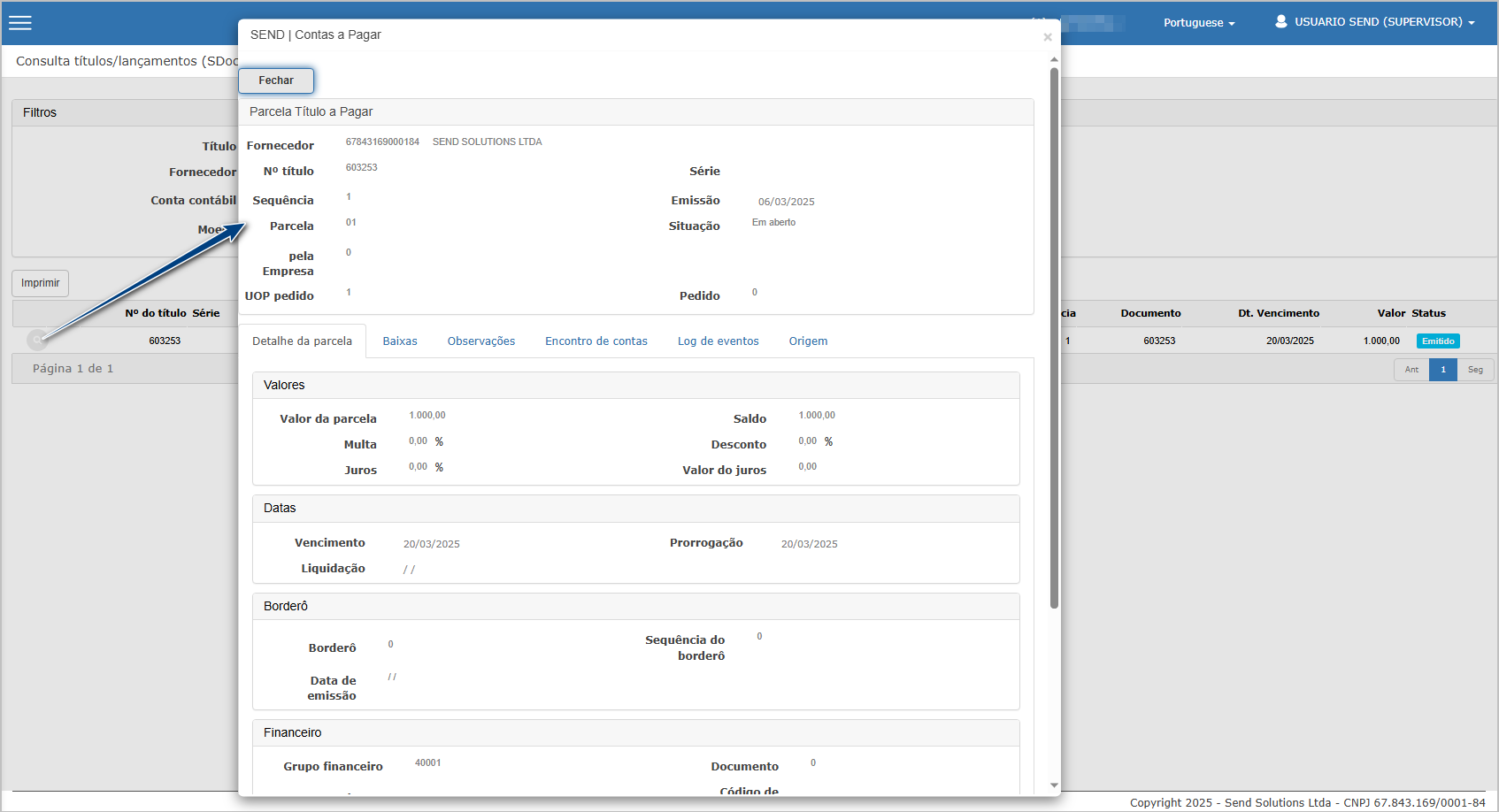Click the Dt. Vencimento column header
Image resolution: width=1499 pixels, height=812 pixels.
(1279, 313)
